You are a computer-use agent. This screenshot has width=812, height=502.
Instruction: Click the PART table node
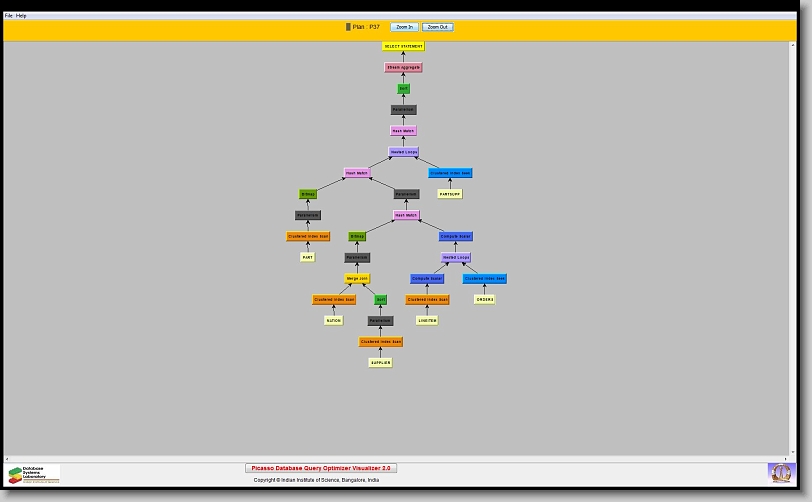(x=308, y=257)
